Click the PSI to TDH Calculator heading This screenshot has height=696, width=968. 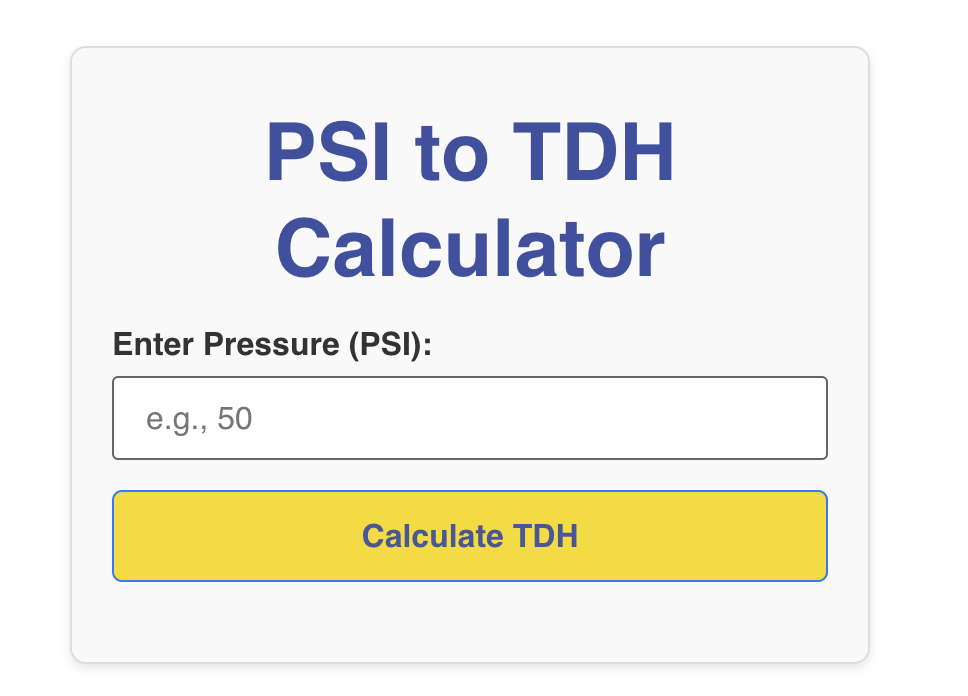point(469,200)
